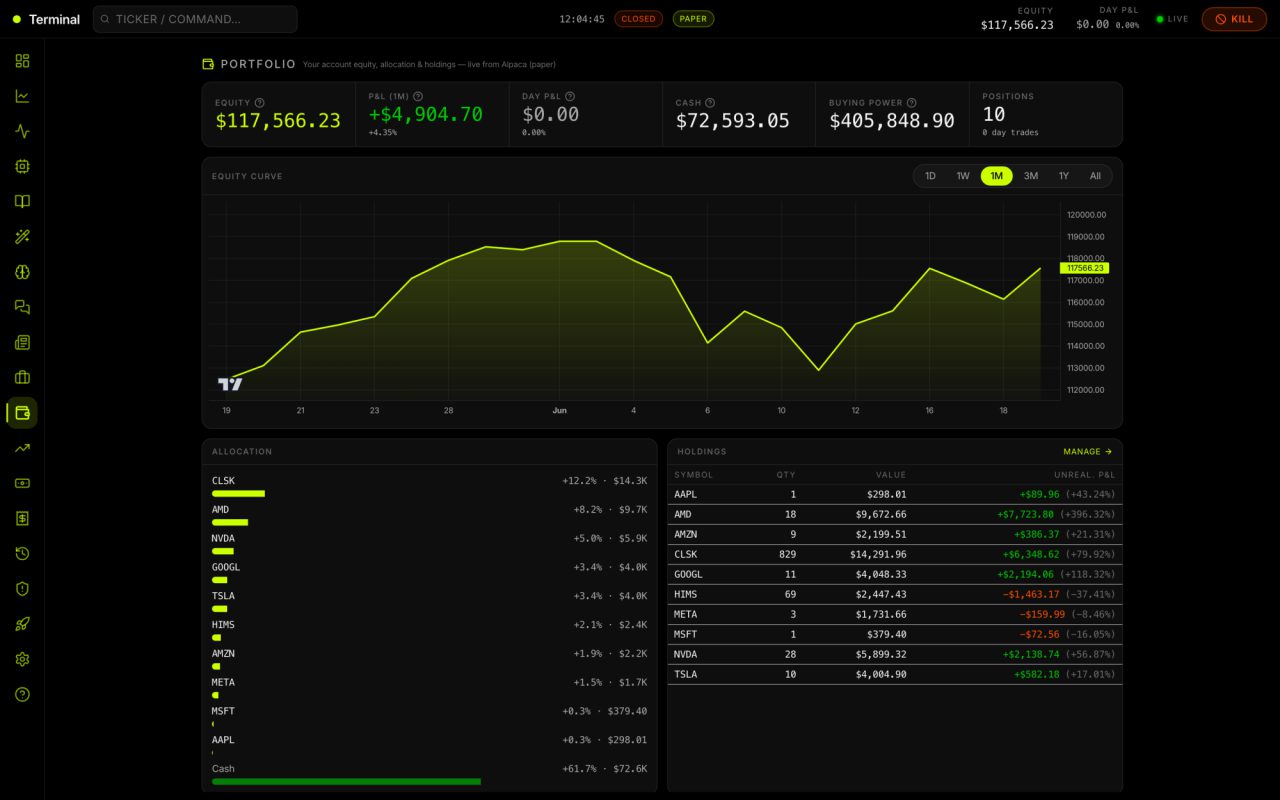Click the +$4,904.70 P&L value

pos(425,115)
